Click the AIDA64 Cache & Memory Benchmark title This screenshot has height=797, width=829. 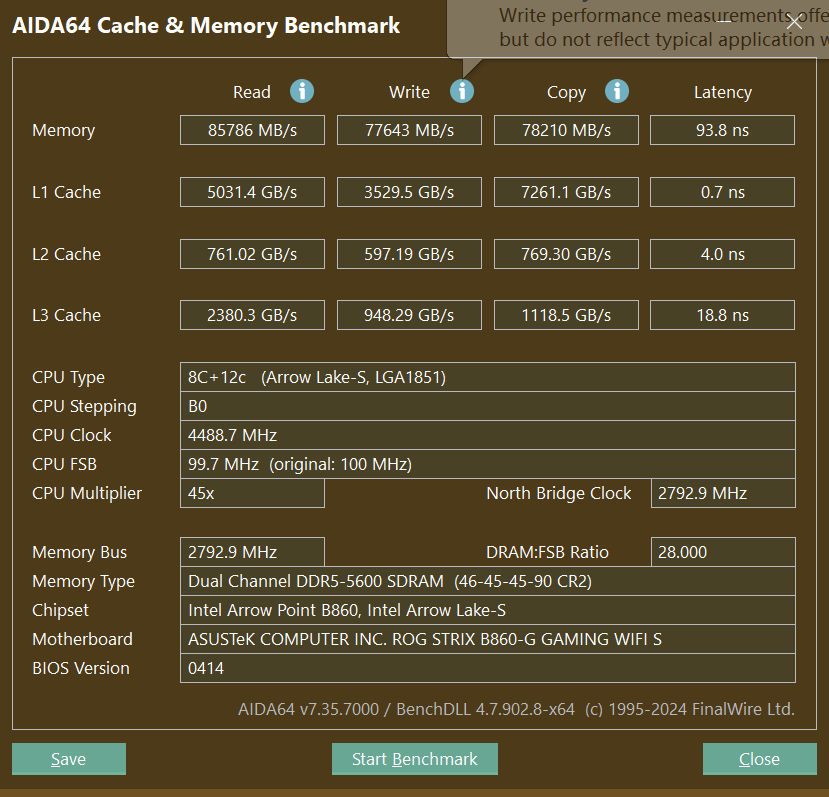(x=206, y=25)
